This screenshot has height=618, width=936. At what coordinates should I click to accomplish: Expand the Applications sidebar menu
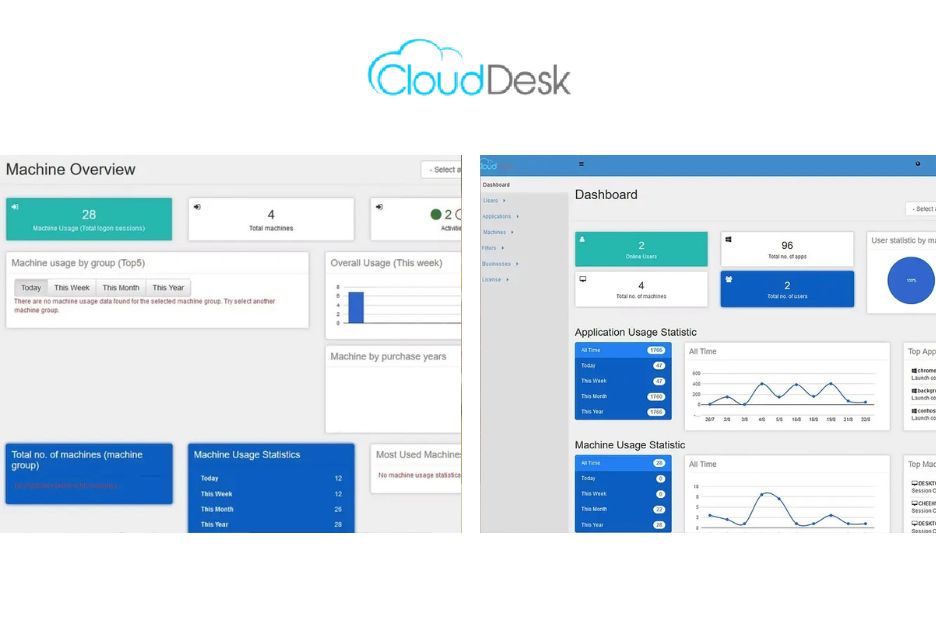(x=500, y=216)
